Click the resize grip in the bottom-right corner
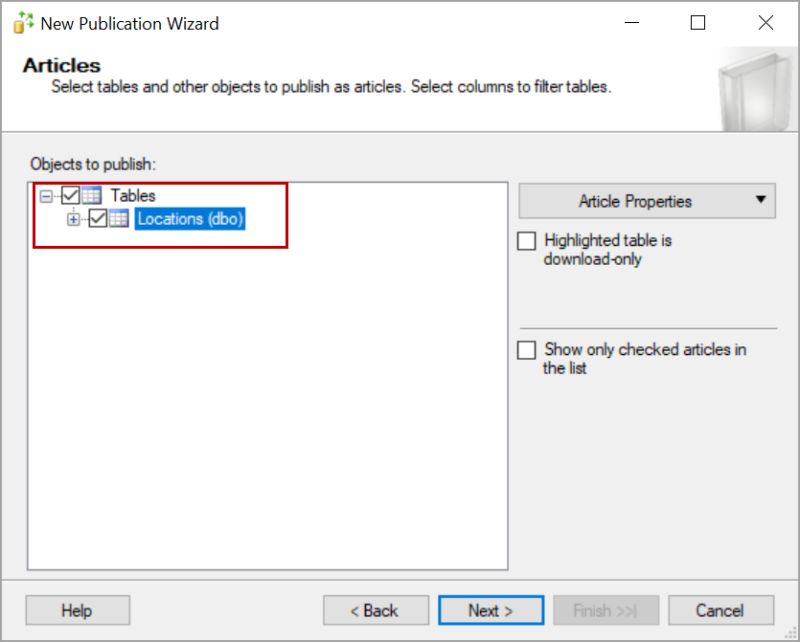The height and width of the screenshot is (642, 800). click(788, 631)
